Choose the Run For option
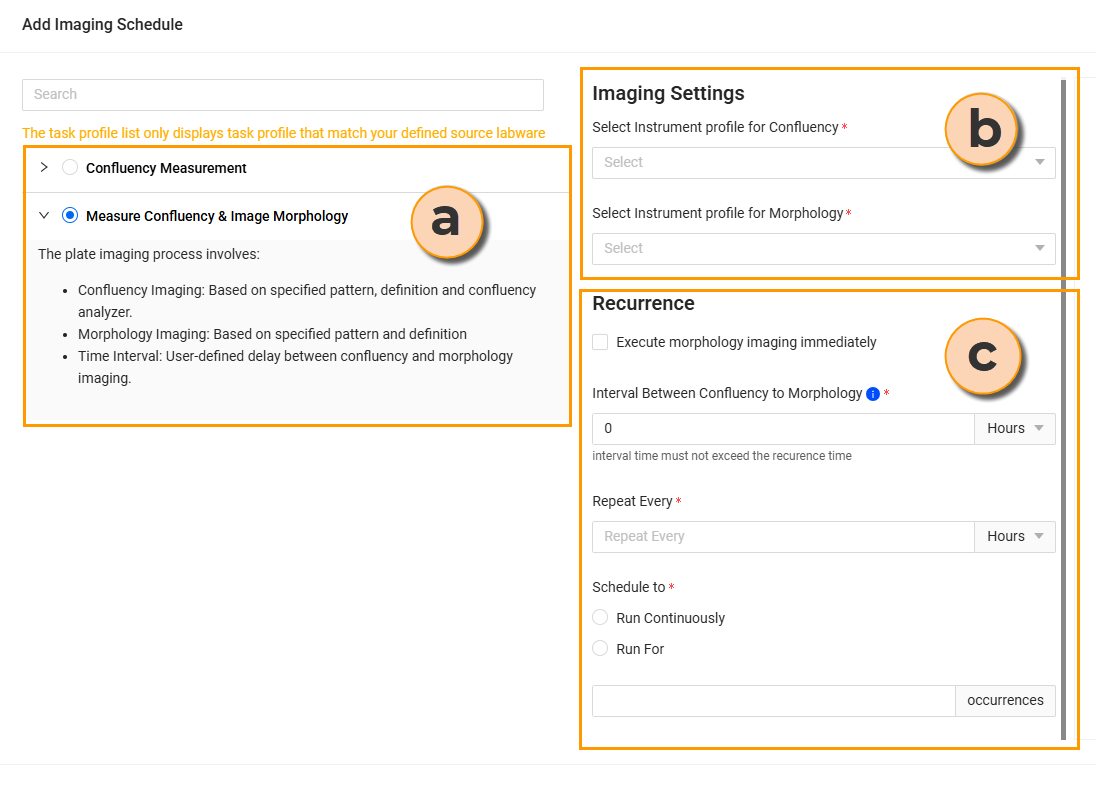 [600, 648]
